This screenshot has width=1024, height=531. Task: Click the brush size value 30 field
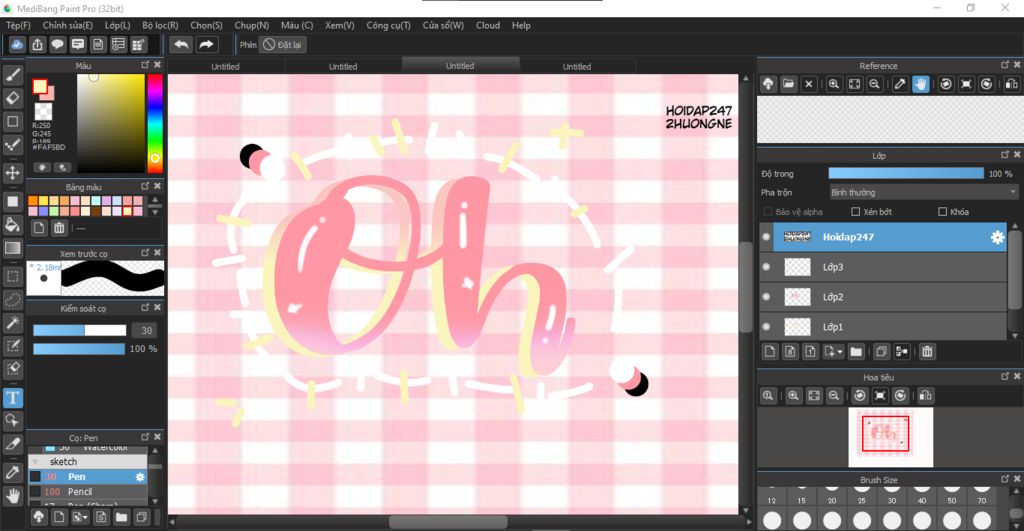point(146,330)
